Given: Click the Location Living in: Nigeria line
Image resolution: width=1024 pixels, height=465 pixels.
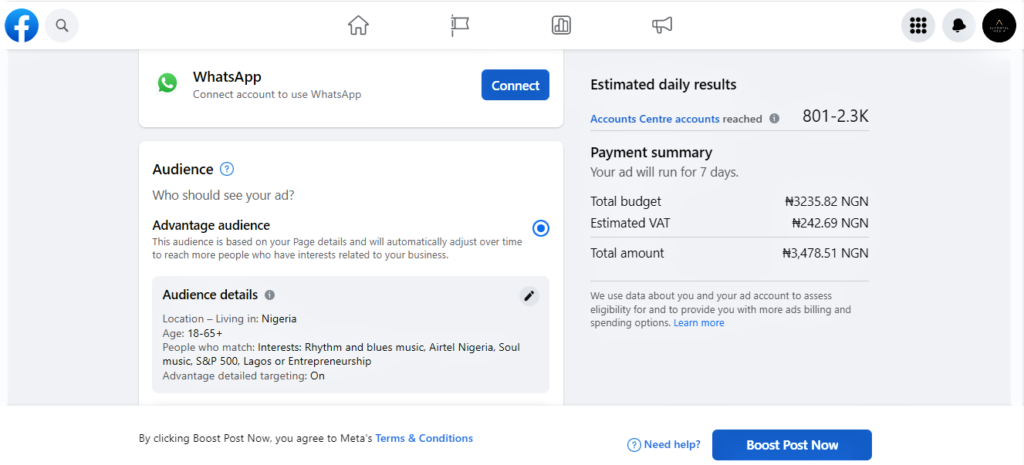Looking at the screenshot, I should 229,319.
